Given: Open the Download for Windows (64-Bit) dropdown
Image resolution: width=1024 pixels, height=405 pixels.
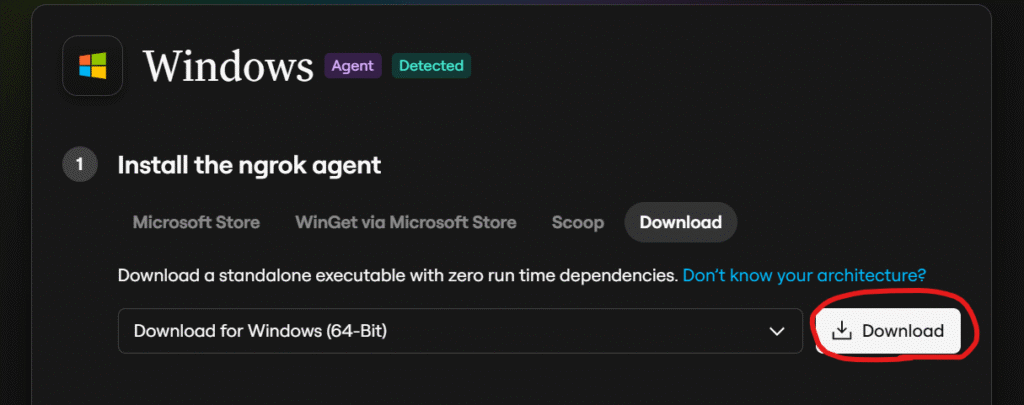Looking at the screenshot, I should pos(460,331).
